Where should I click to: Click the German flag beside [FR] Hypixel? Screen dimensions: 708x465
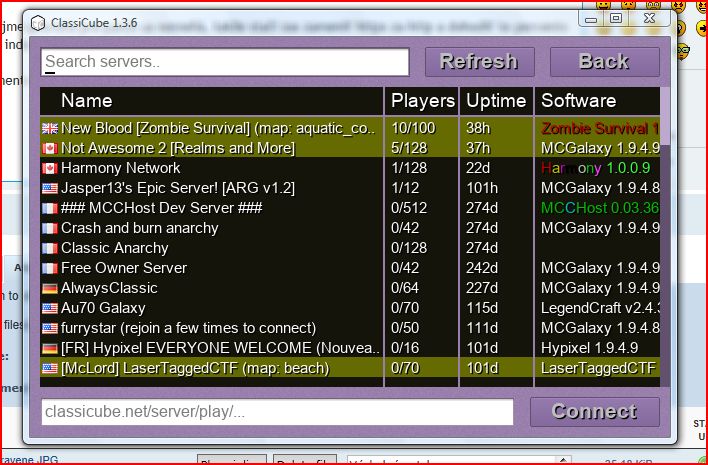pos(50,348)
